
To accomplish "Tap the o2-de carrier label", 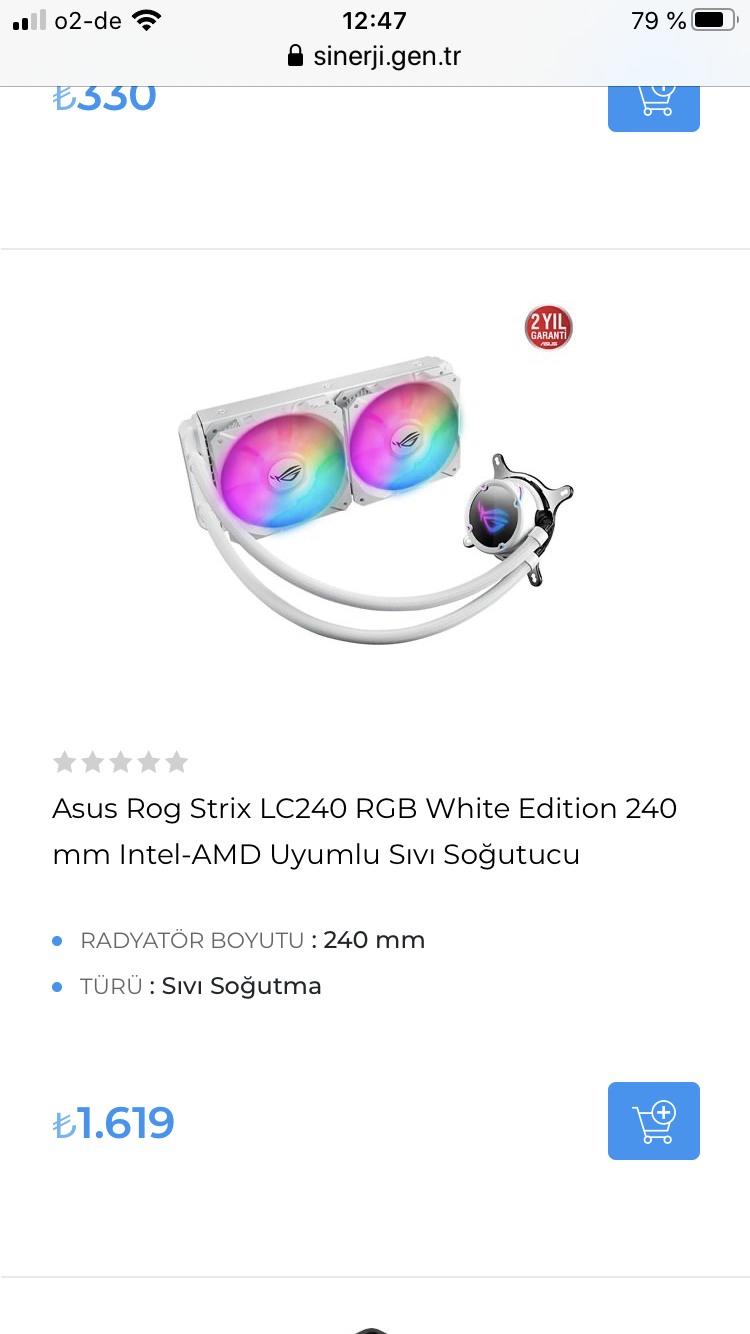I will pos(88,20).
